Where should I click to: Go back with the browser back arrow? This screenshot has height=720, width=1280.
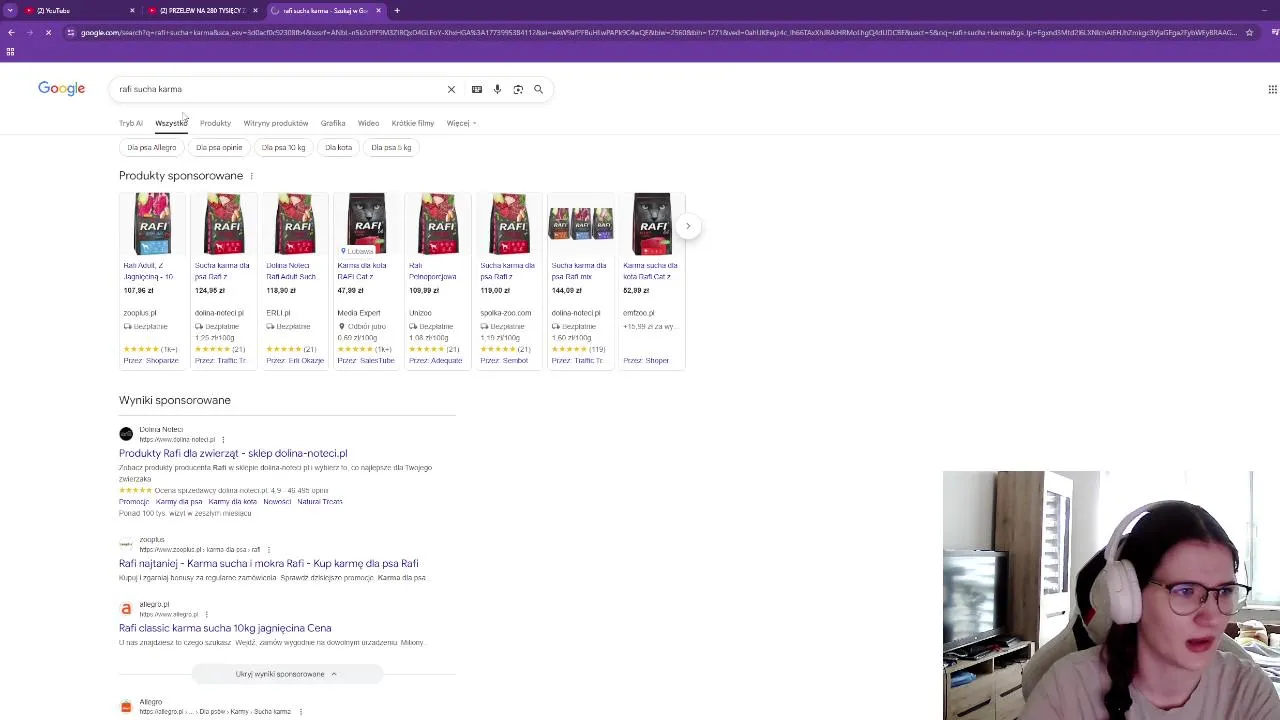coord(11,32)
